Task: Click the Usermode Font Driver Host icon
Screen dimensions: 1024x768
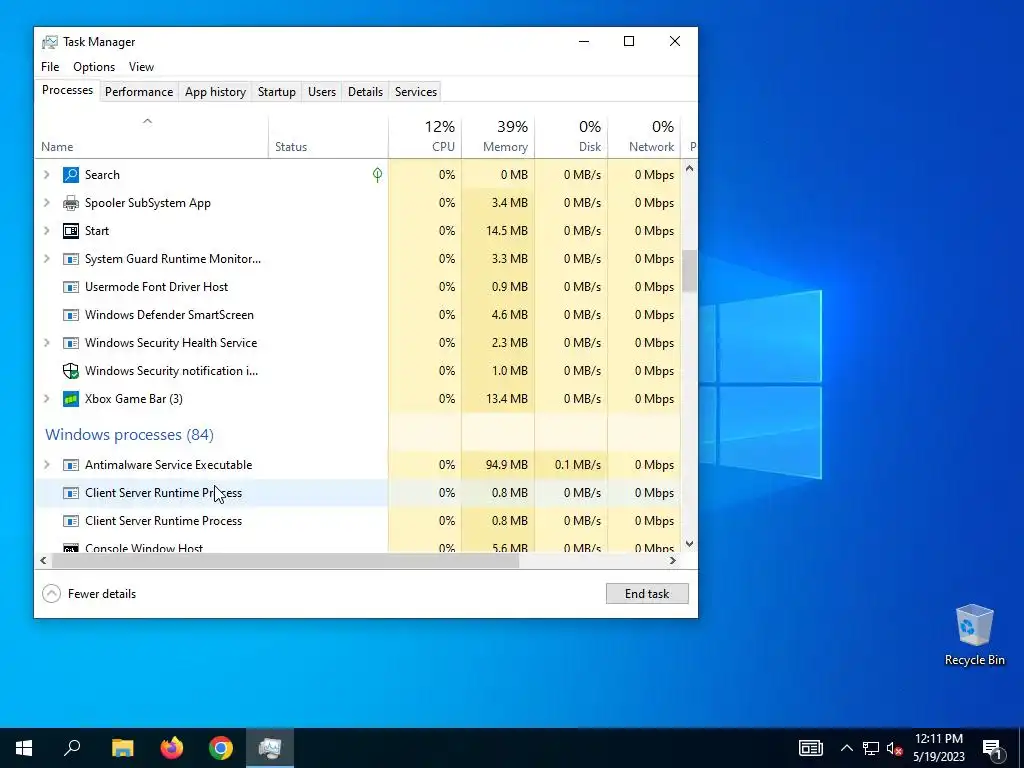Action: 71,287
